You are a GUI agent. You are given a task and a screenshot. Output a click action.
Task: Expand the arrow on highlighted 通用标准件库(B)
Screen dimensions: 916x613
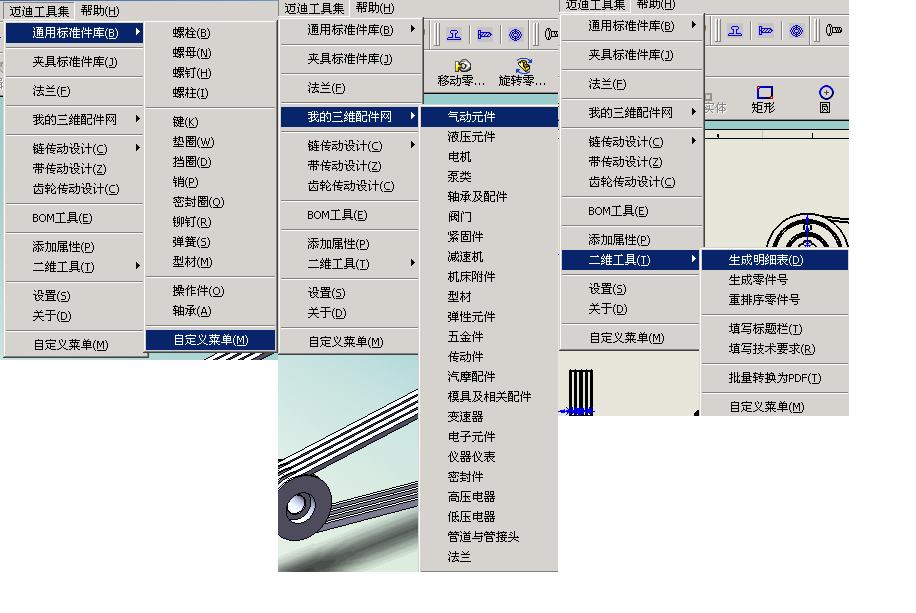pos(137,32)
